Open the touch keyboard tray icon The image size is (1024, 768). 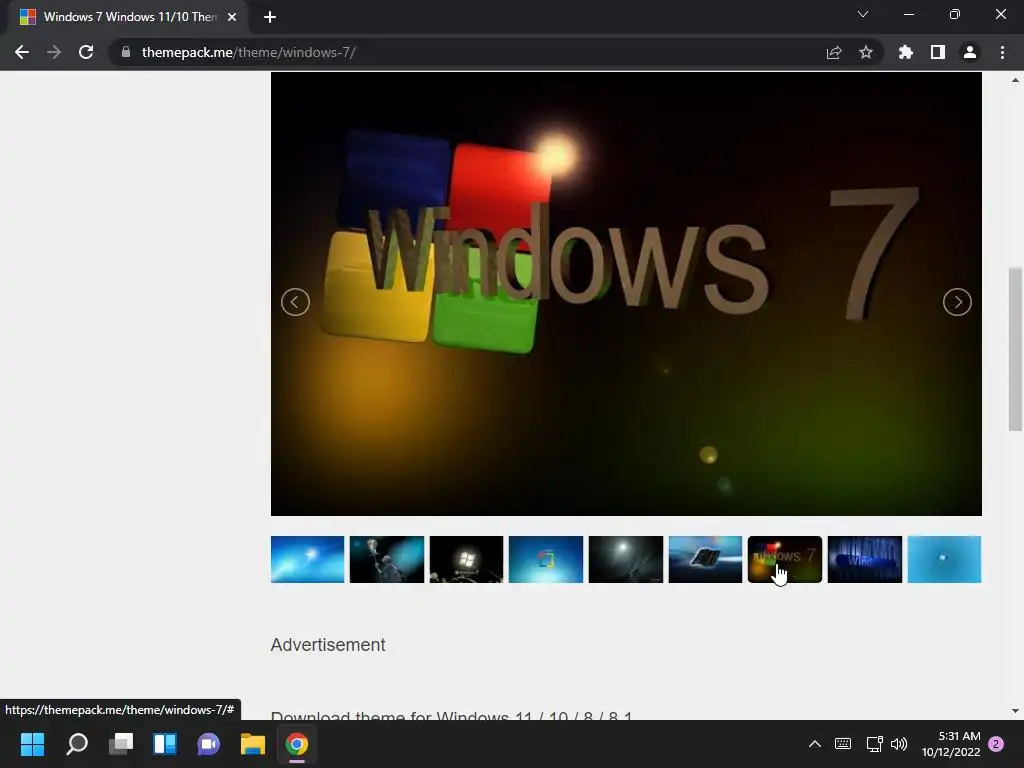pyautogui.click(x=843, y=744)
